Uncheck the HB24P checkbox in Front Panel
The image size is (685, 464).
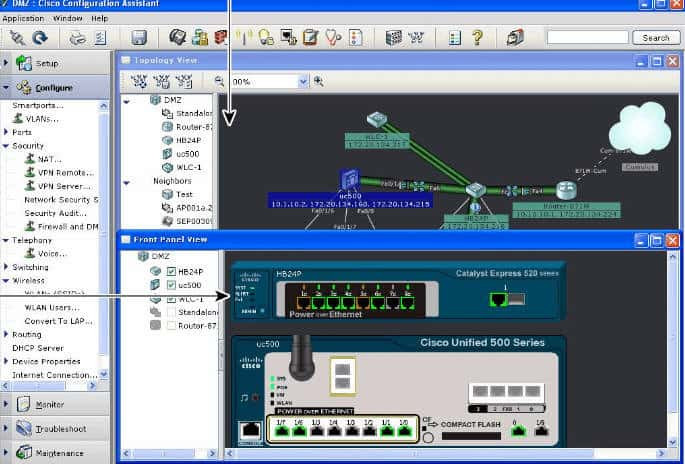pyautogui.click(x=171, y=272)
